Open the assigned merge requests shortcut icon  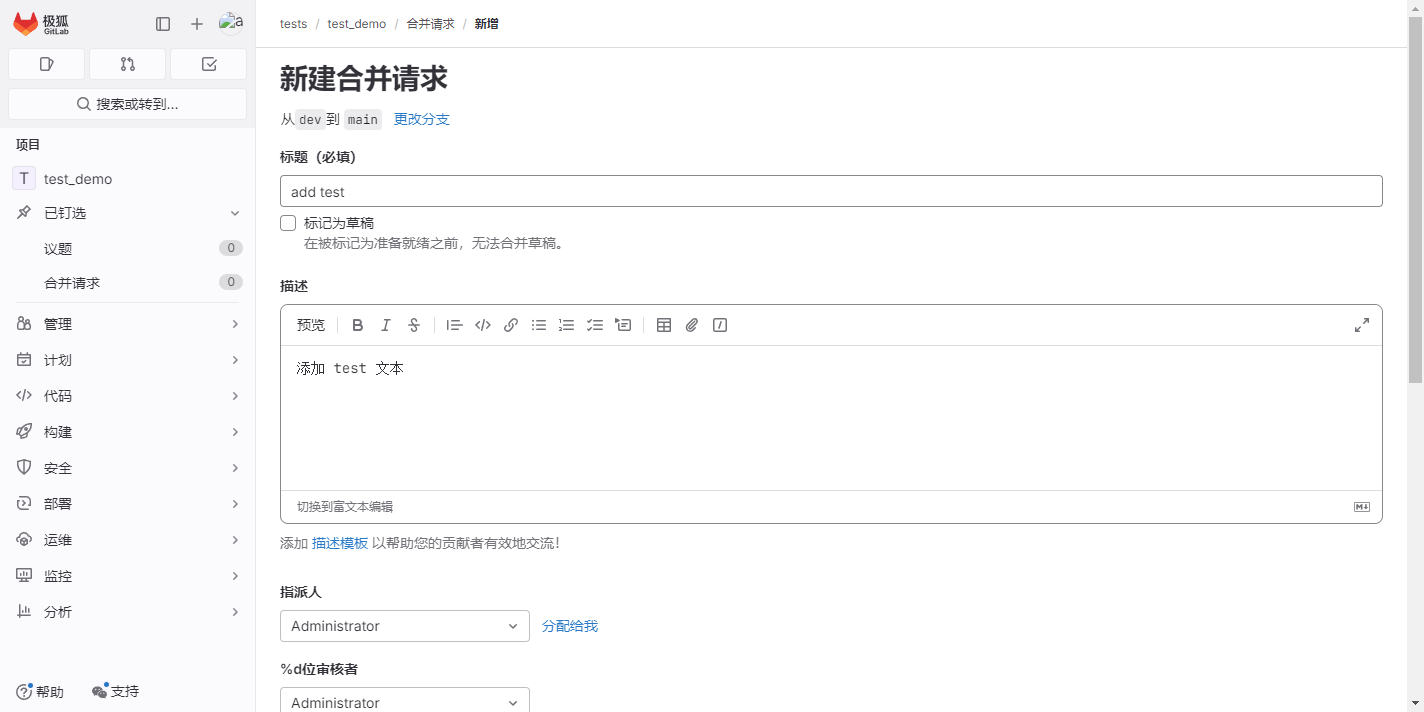tap(127, 64)
